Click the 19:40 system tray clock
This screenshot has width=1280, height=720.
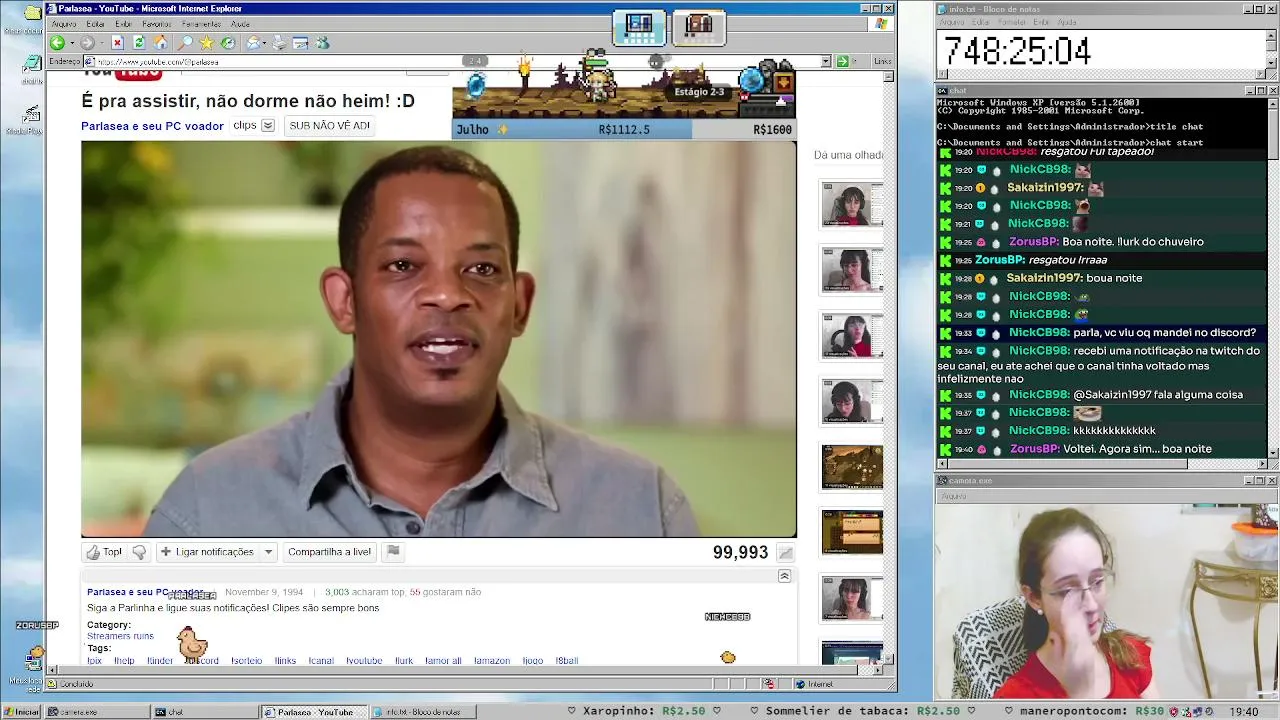[1244, 712]
